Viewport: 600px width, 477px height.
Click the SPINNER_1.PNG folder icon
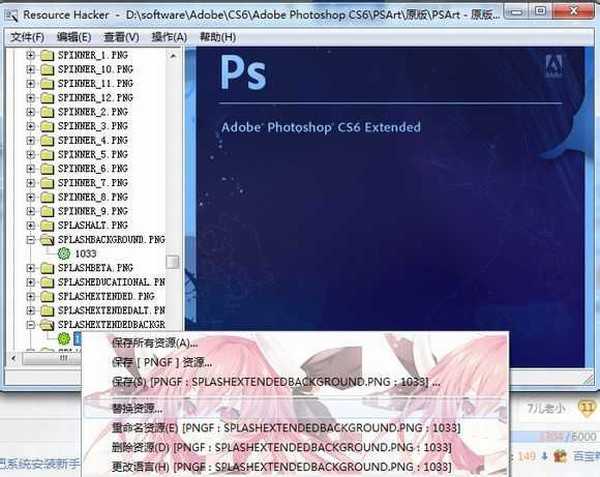46,56
